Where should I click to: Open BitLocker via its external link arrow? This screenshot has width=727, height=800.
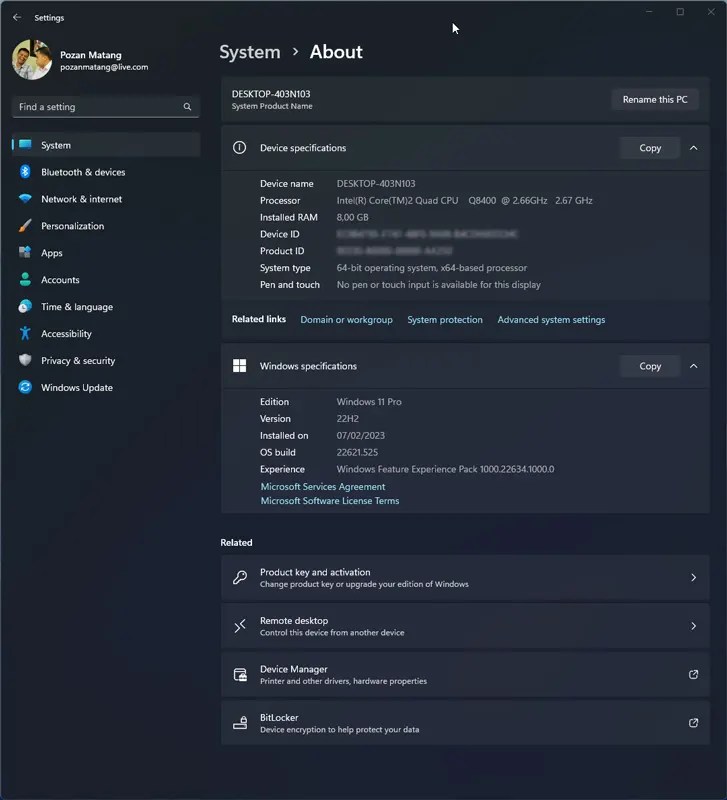(x=693, y=723)
